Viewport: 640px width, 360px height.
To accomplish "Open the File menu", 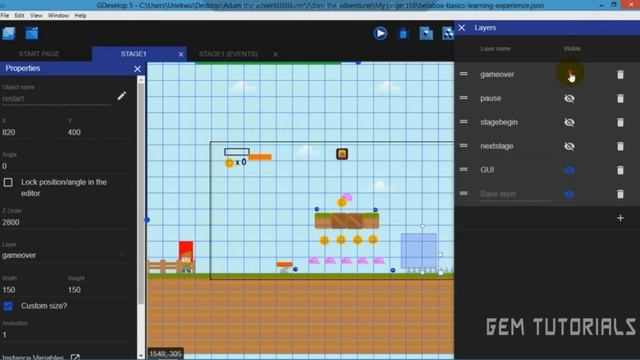I will 5,16.
